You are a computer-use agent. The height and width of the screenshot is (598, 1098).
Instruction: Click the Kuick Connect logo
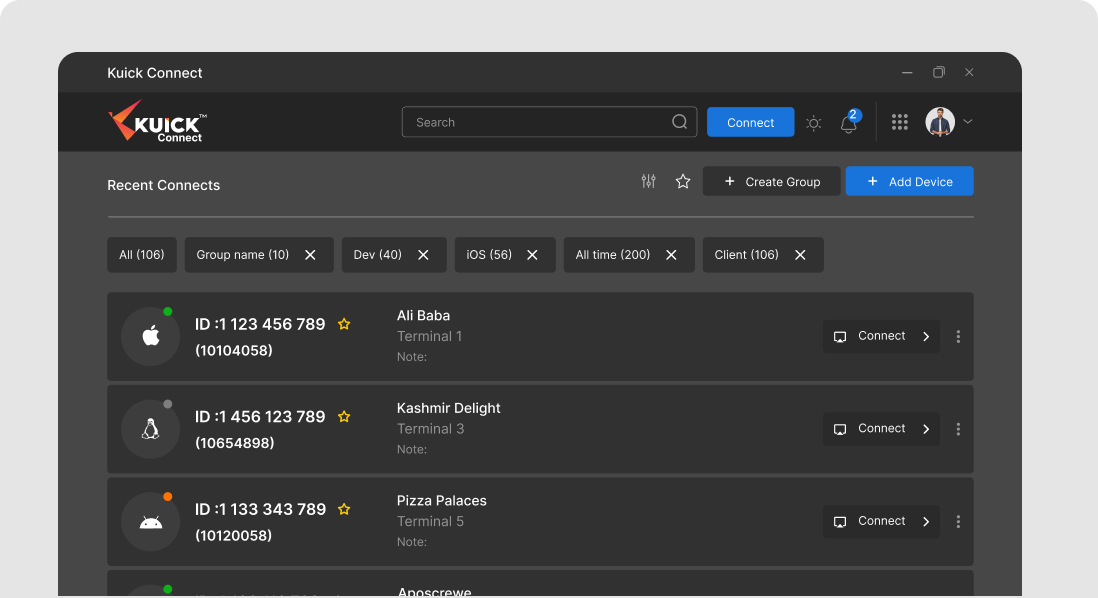tap(158, 121)
